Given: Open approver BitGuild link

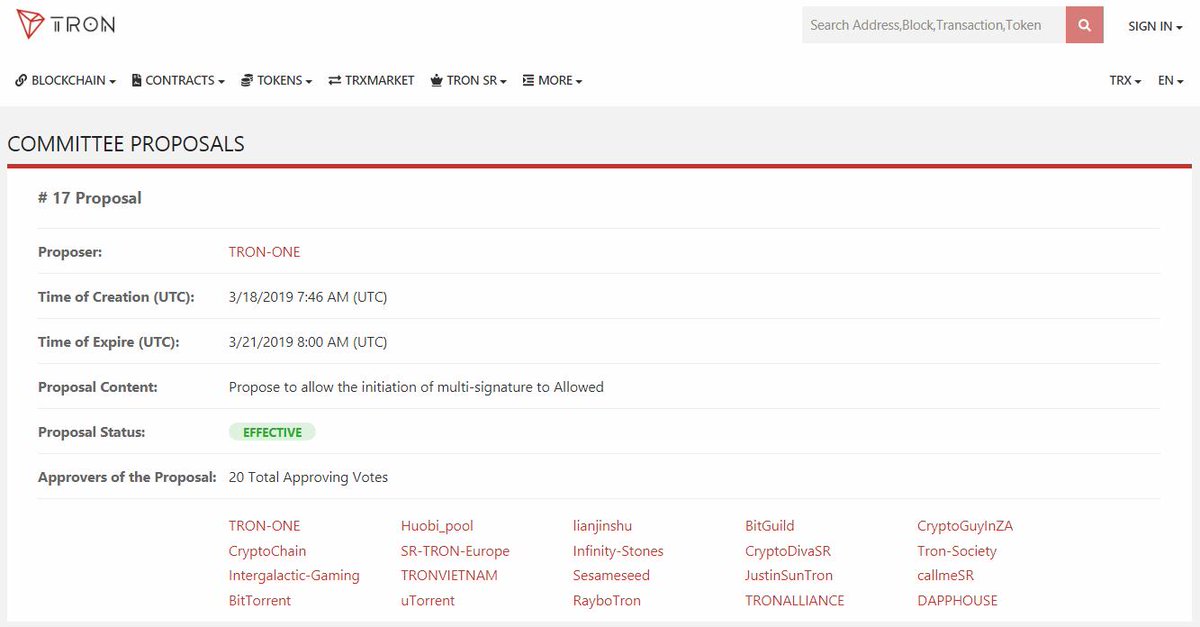Looking at the screenshot, I should 770,526.
